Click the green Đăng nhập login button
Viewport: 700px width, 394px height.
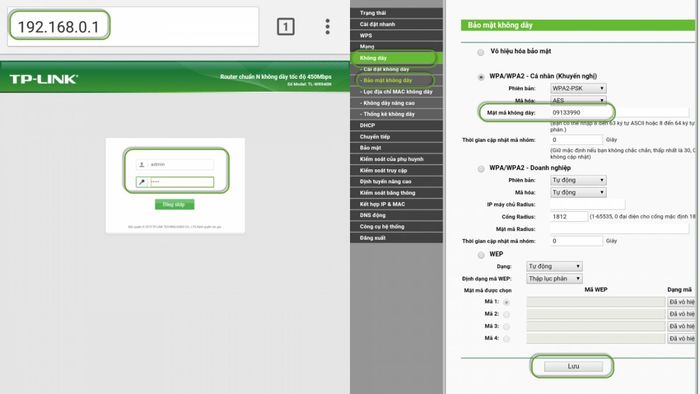coord(175,204)
